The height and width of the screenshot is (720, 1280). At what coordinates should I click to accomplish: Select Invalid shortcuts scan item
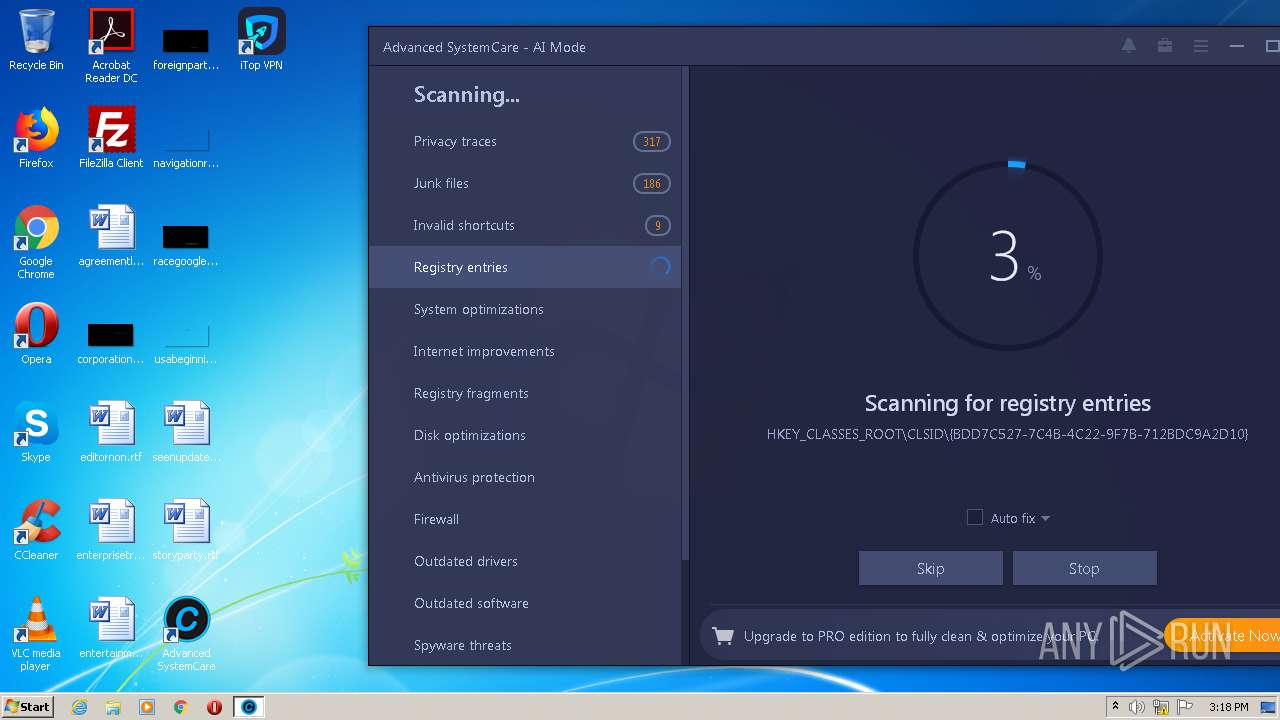pyautogui.click(x=525, y=225)
